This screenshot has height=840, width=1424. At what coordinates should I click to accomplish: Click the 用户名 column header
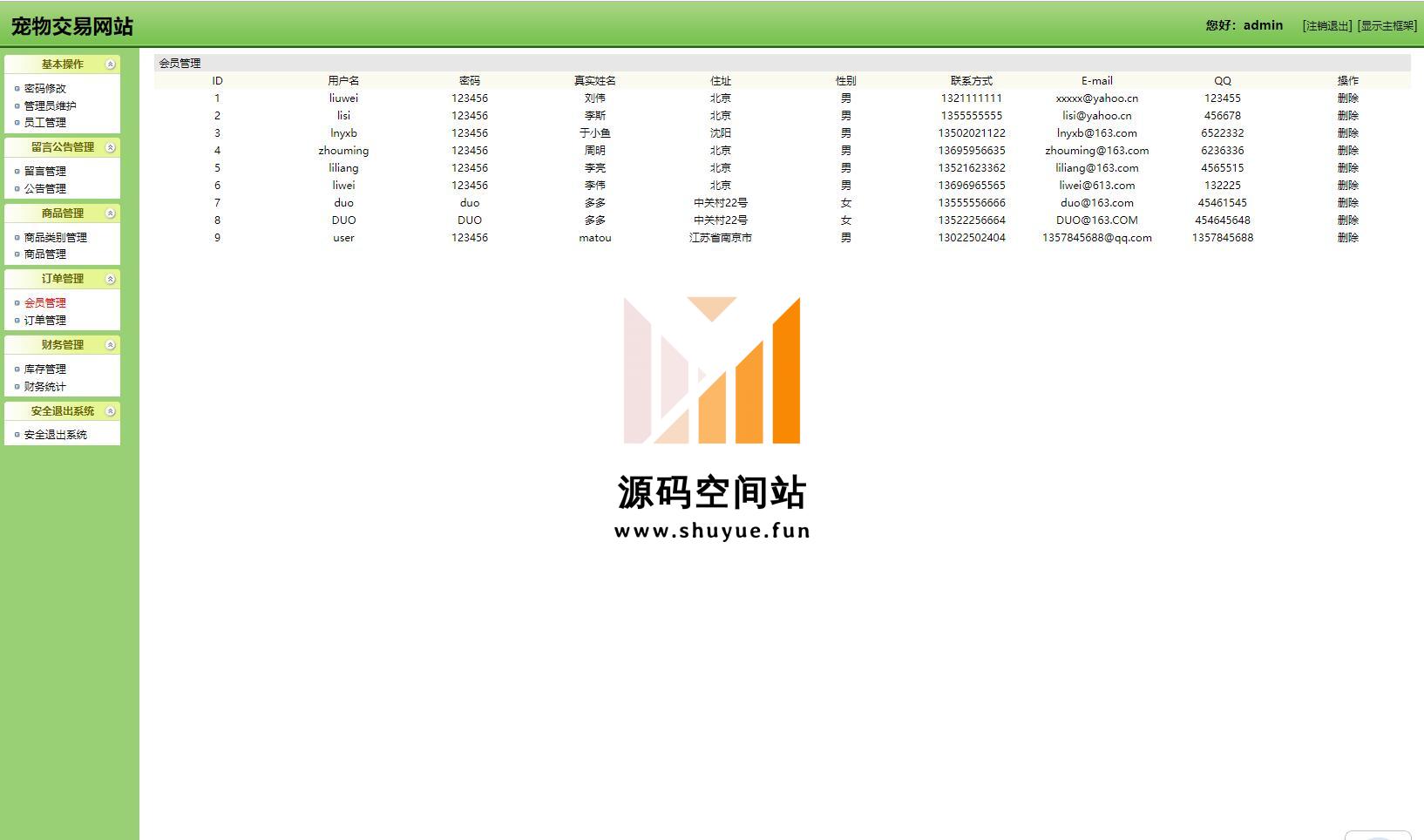343,80
